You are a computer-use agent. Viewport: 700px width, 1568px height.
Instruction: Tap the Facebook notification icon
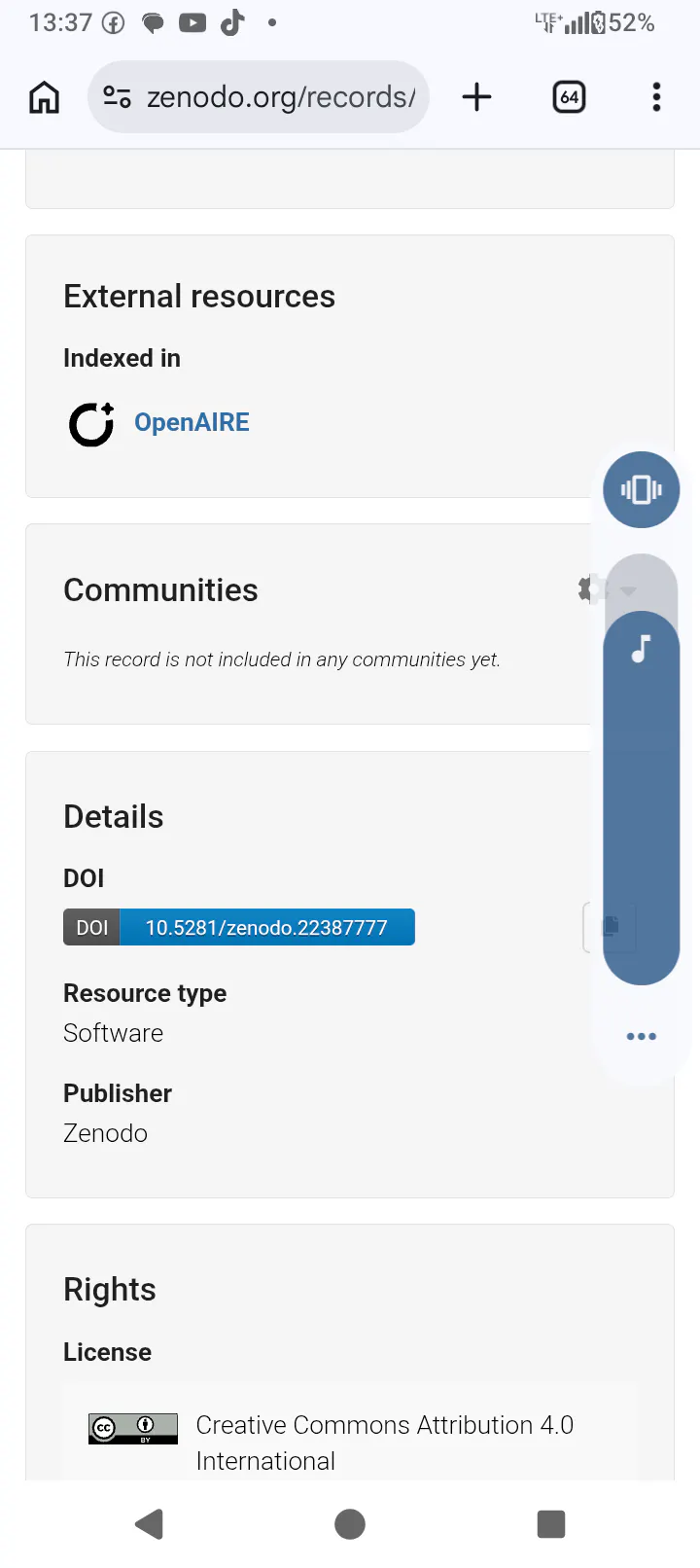click(x=114, y=23)
